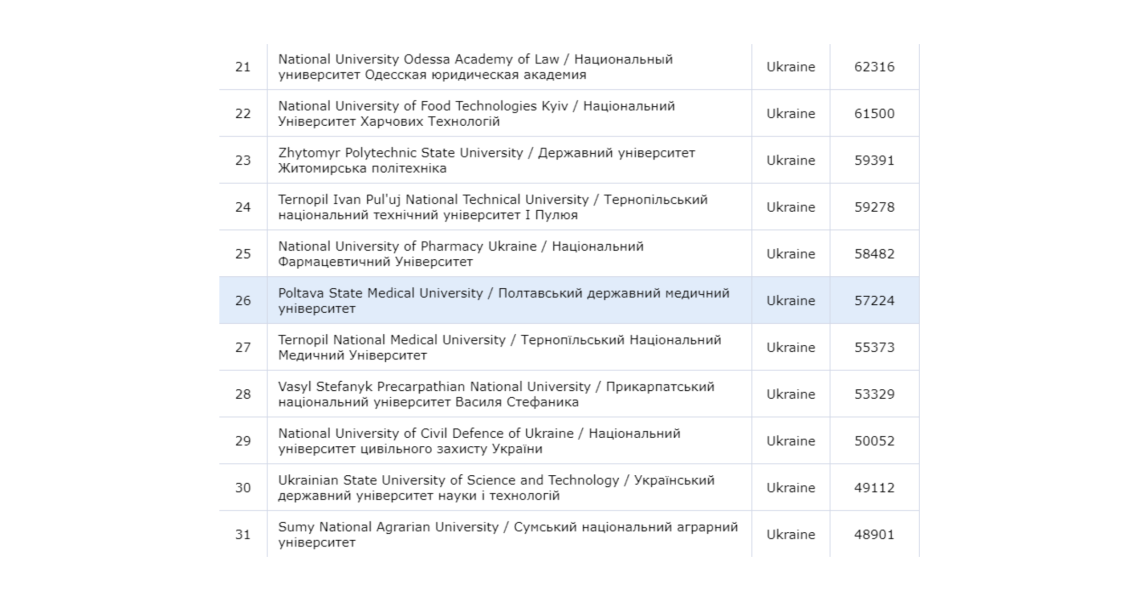Click rank number 28
The image size is (1140, 600).
pyautogui.click(x=243, y=394)
